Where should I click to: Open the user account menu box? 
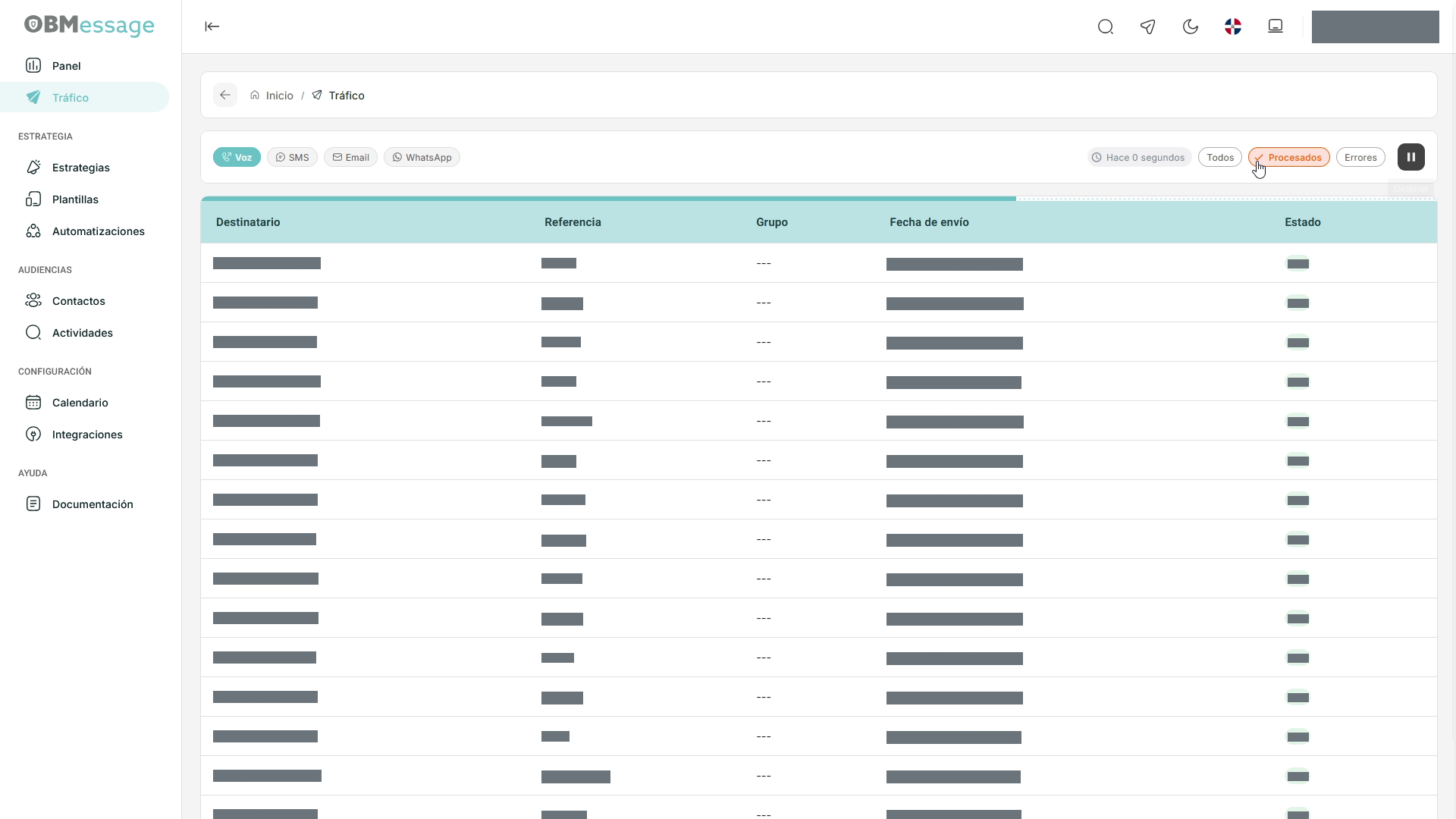[x=1376, y=27]
